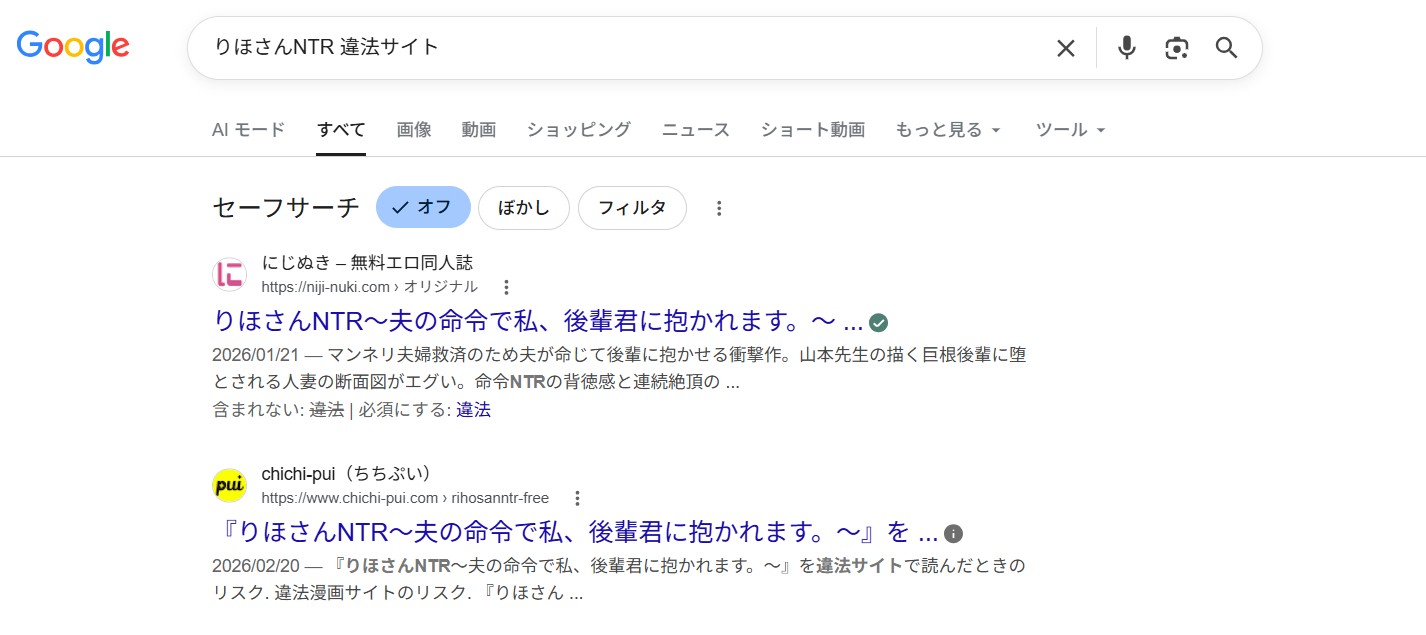Expand the ツール dropdown
The image size is (1426, 635).
(x=1071, y=130)
